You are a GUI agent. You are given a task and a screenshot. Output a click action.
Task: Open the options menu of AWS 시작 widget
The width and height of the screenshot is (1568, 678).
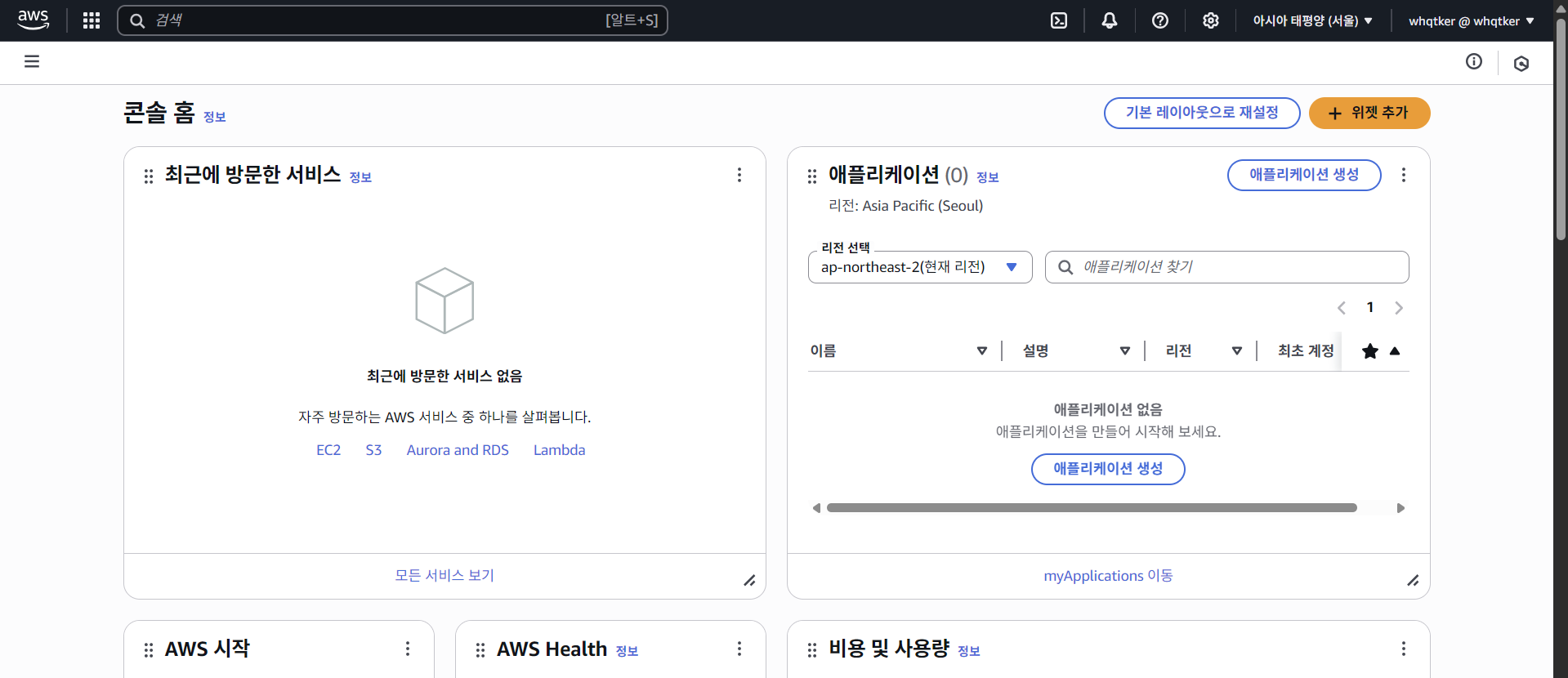pyautogui.click(x=408, y=649)
